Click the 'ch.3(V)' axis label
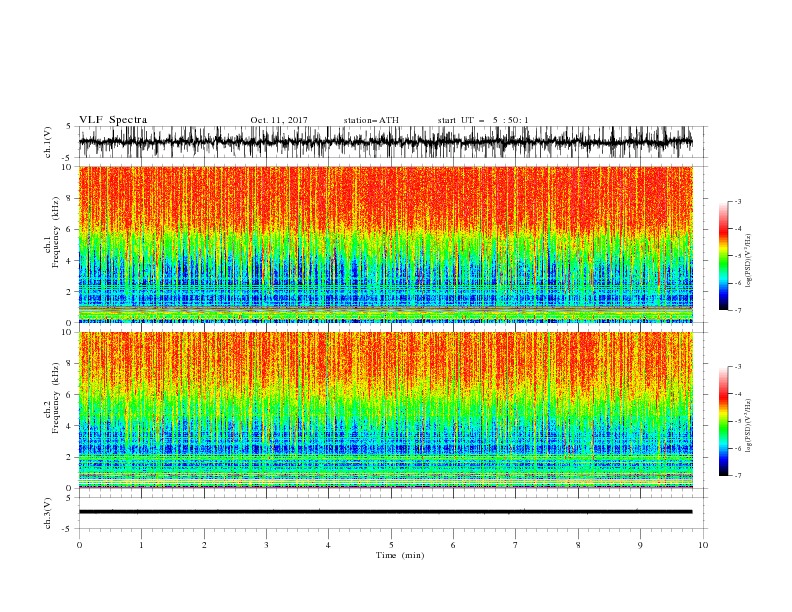 coord(48,513)
